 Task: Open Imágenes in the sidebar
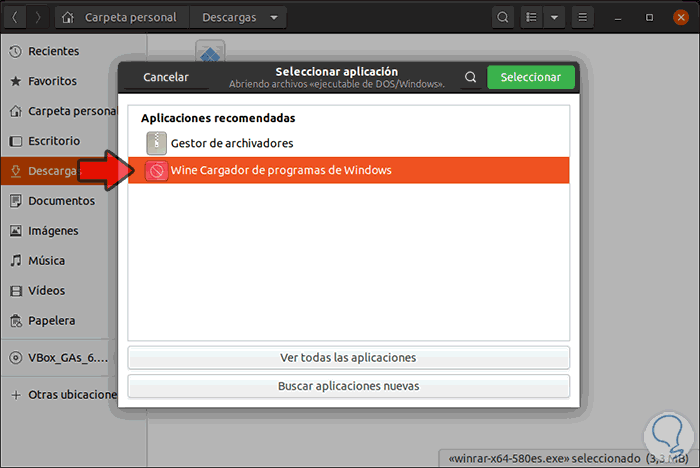(x=58, y=231)
